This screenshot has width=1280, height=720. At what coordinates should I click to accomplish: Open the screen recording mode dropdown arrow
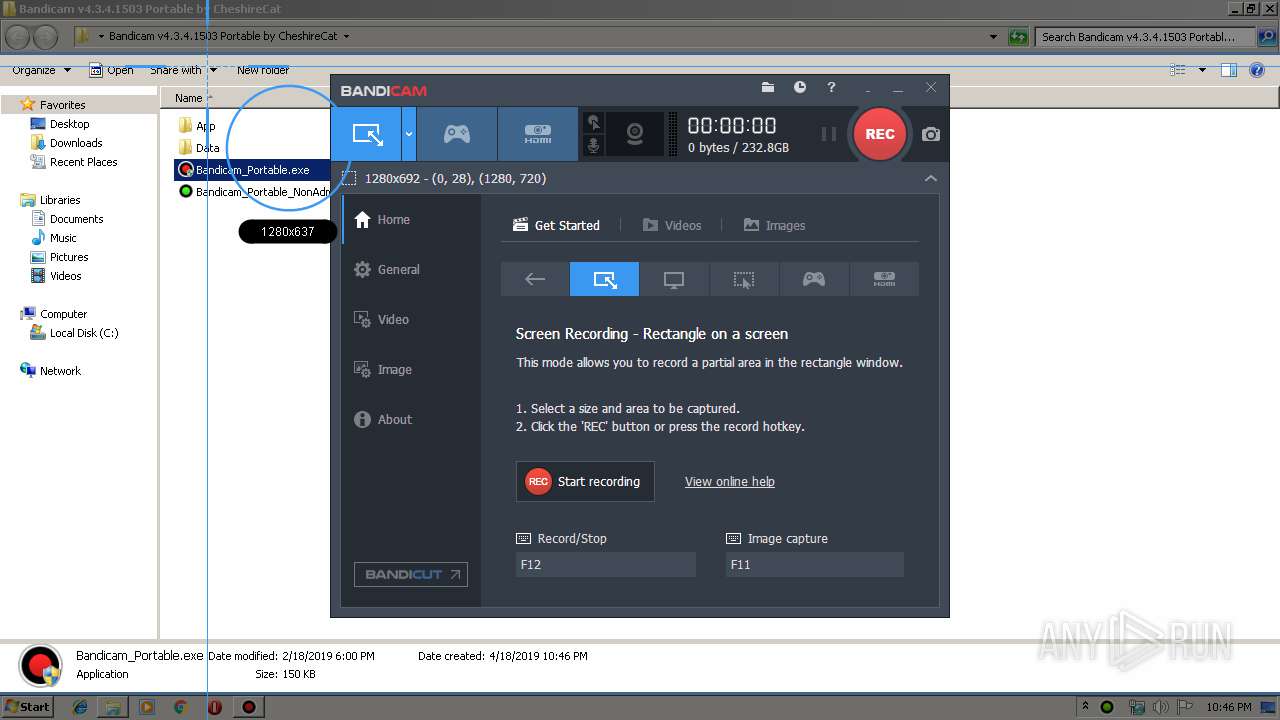pyautogui.click(x=409, y=134)
